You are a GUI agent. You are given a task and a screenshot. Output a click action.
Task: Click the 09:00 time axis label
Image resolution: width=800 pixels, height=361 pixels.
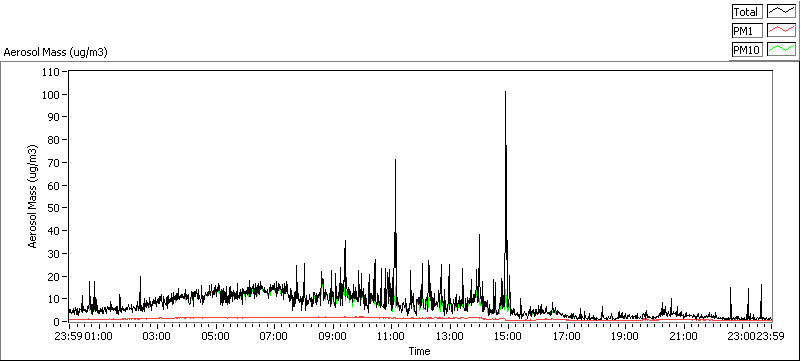(x=332, y=336)
